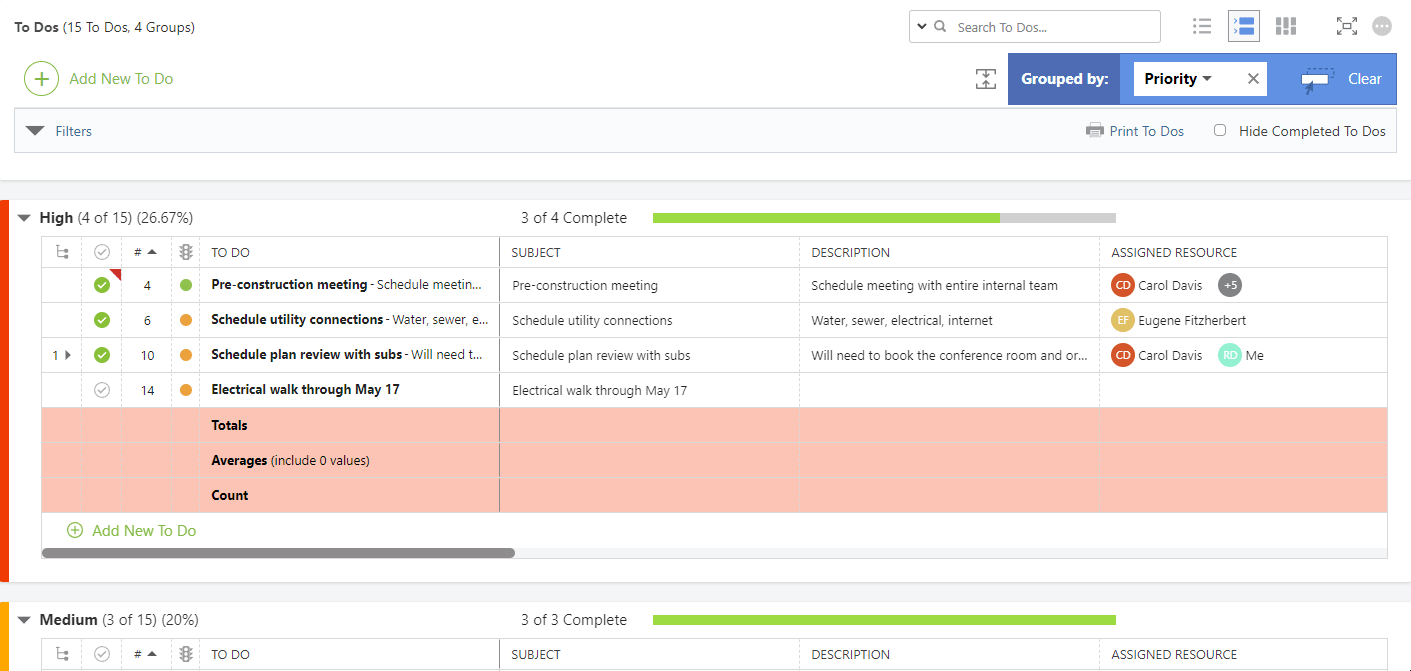Open the more options ellipsis menu
Image resolution: width=1411 pixels, height=671 pixels.
pyautogui.click(x=1382, y=27)
